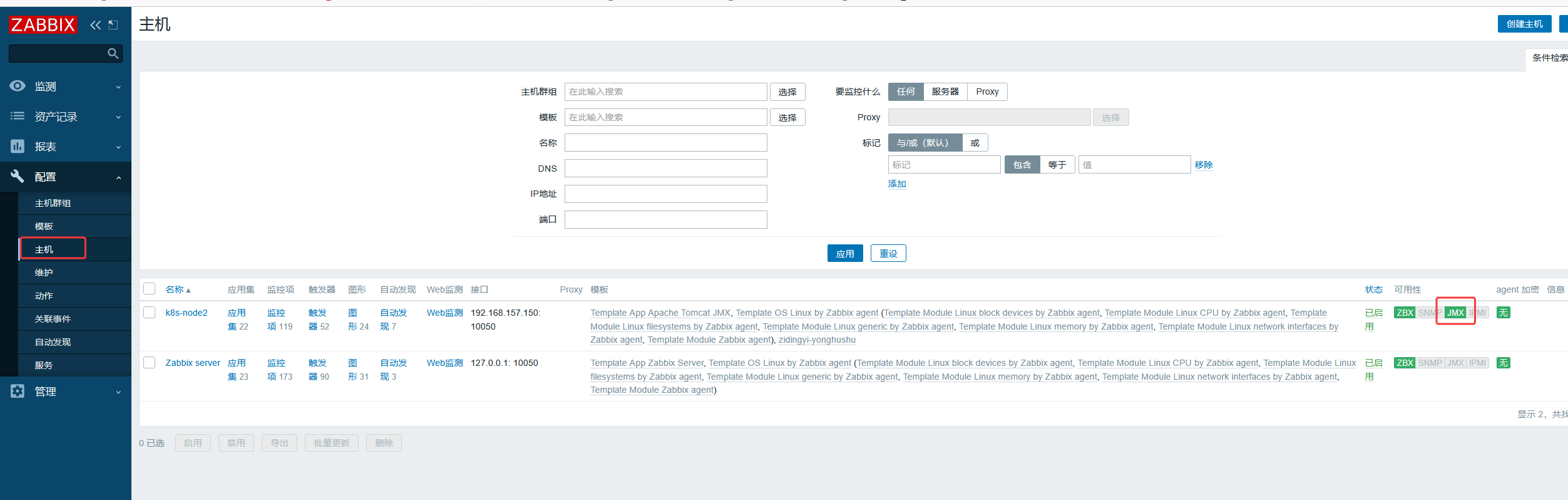Expand the 管理 menu
The width and height of the screenshot is (1568, 500).
coord(66,391)
